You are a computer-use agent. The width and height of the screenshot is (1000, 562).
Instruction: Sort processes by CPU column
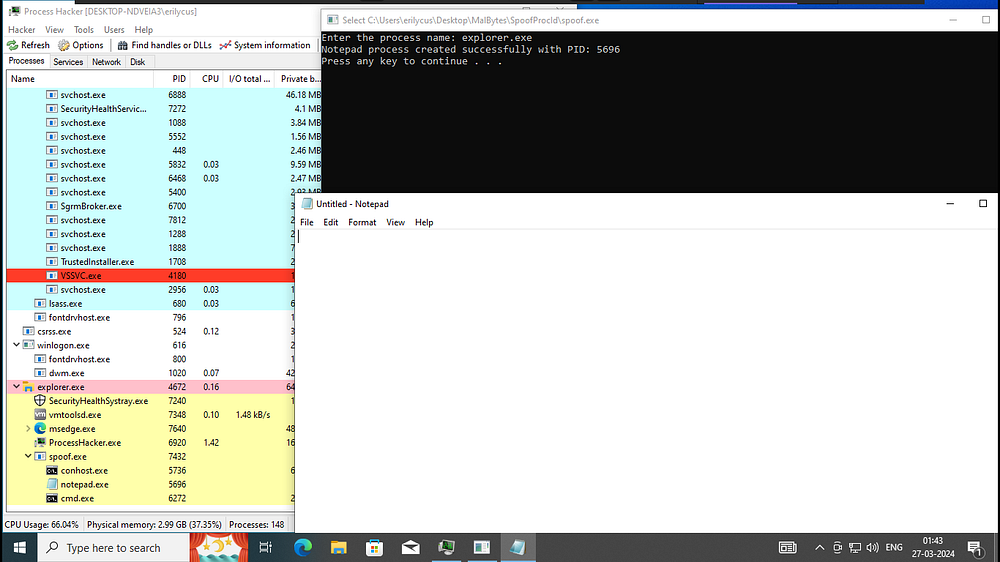click(x=208, y=79)
